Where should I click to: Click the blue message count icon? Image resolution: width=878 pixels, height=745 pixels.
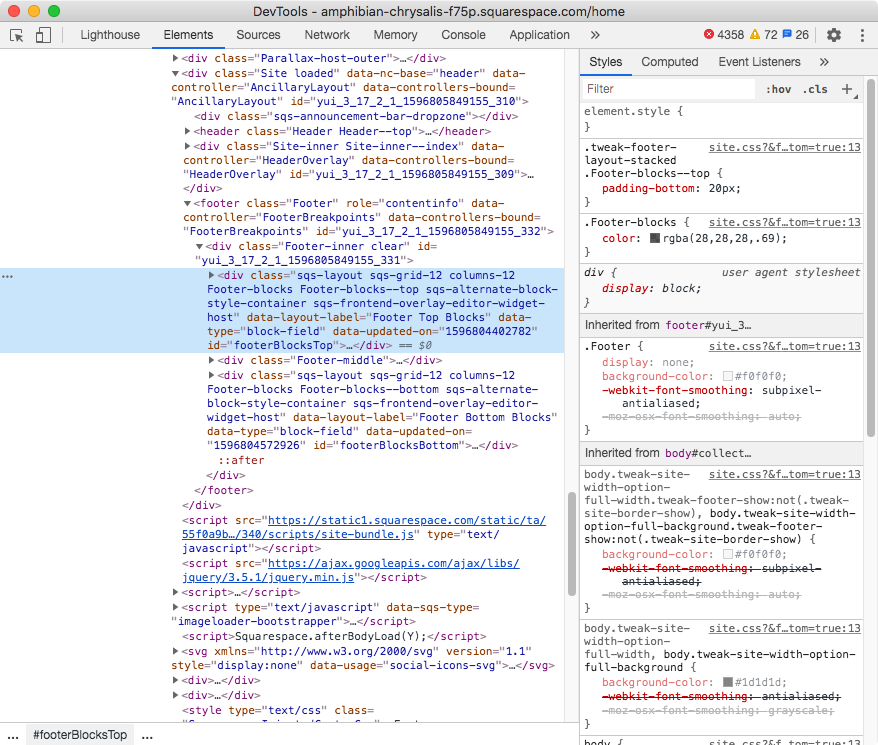(787, 35)
